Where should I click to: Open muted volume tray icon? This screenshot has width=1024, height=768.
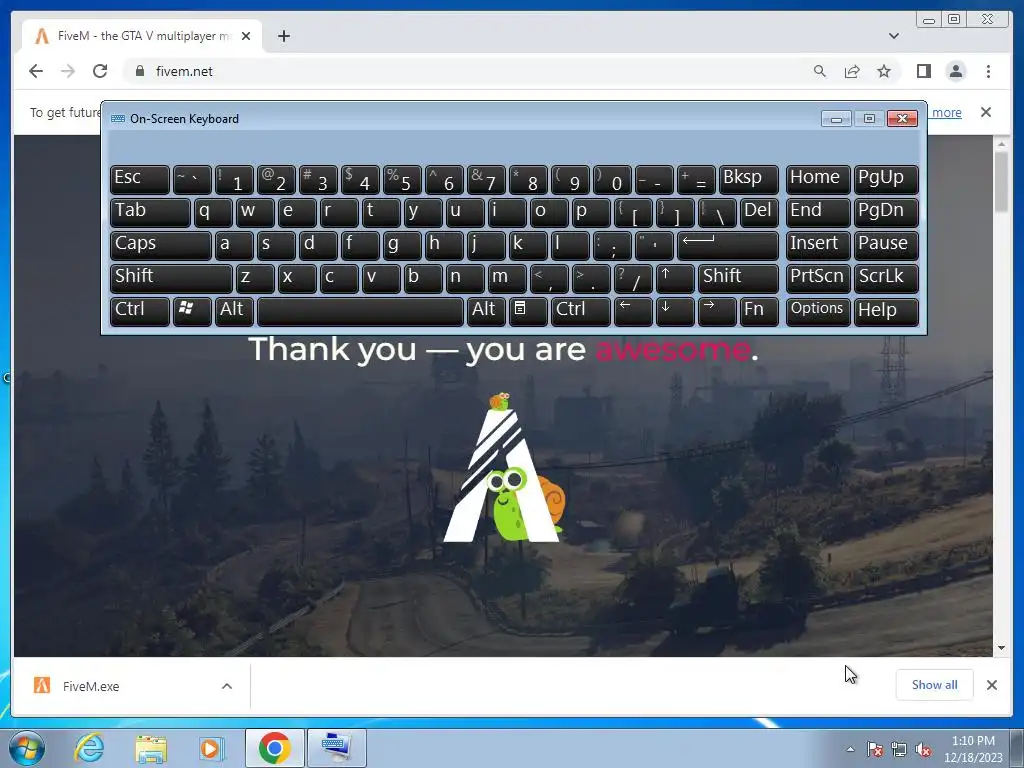(923, 750)
